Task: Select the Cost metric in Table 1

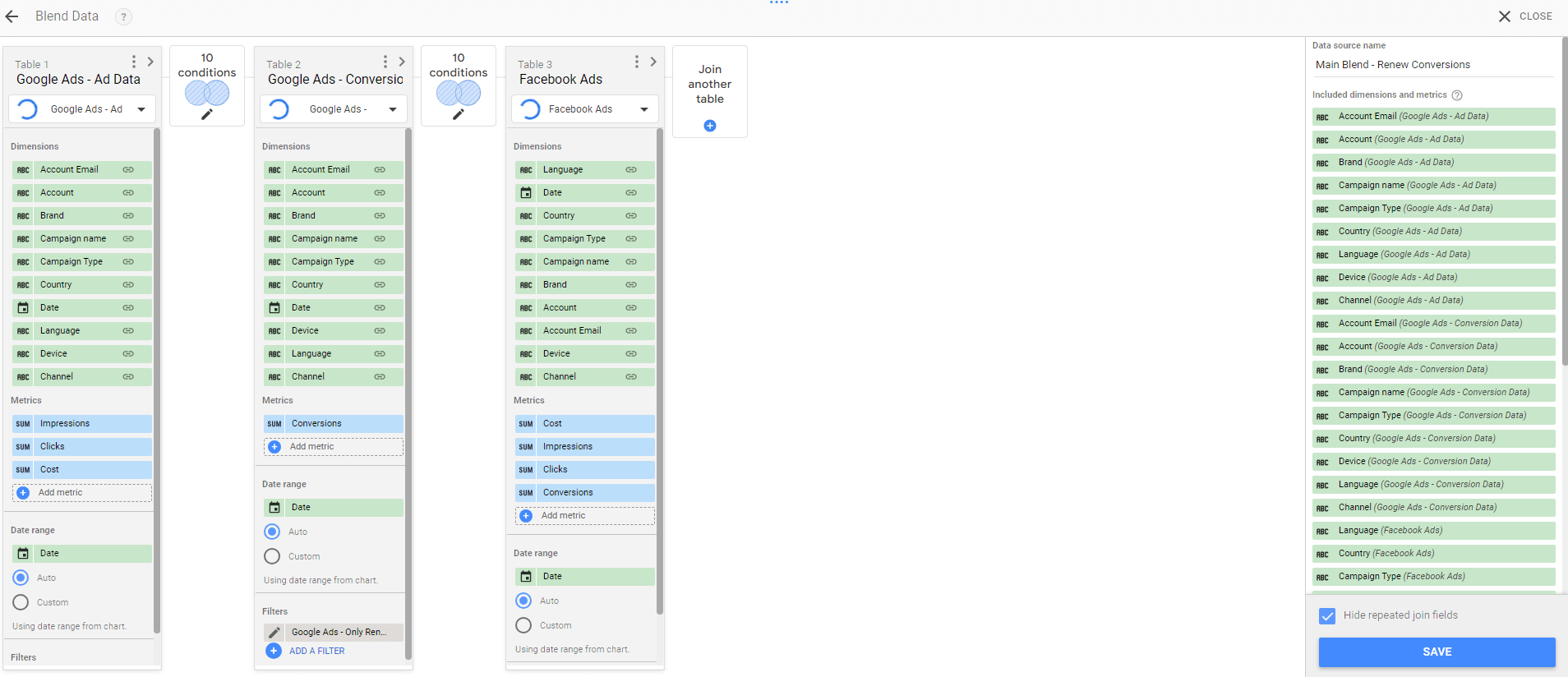Action: pyautogui.click(x=82, y=470)
